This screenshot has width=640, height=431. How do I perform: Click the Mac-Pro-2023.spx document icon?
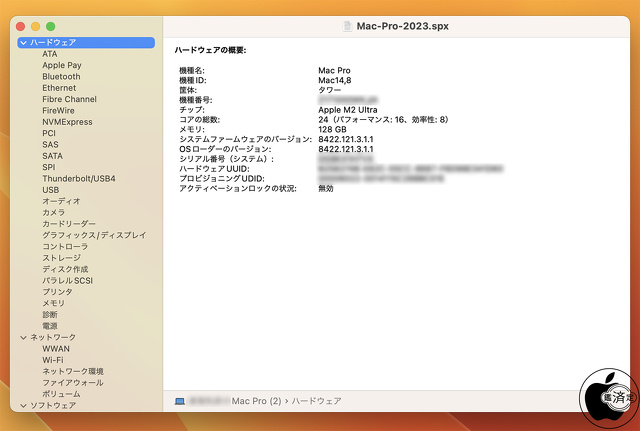(x=347, y=26)
